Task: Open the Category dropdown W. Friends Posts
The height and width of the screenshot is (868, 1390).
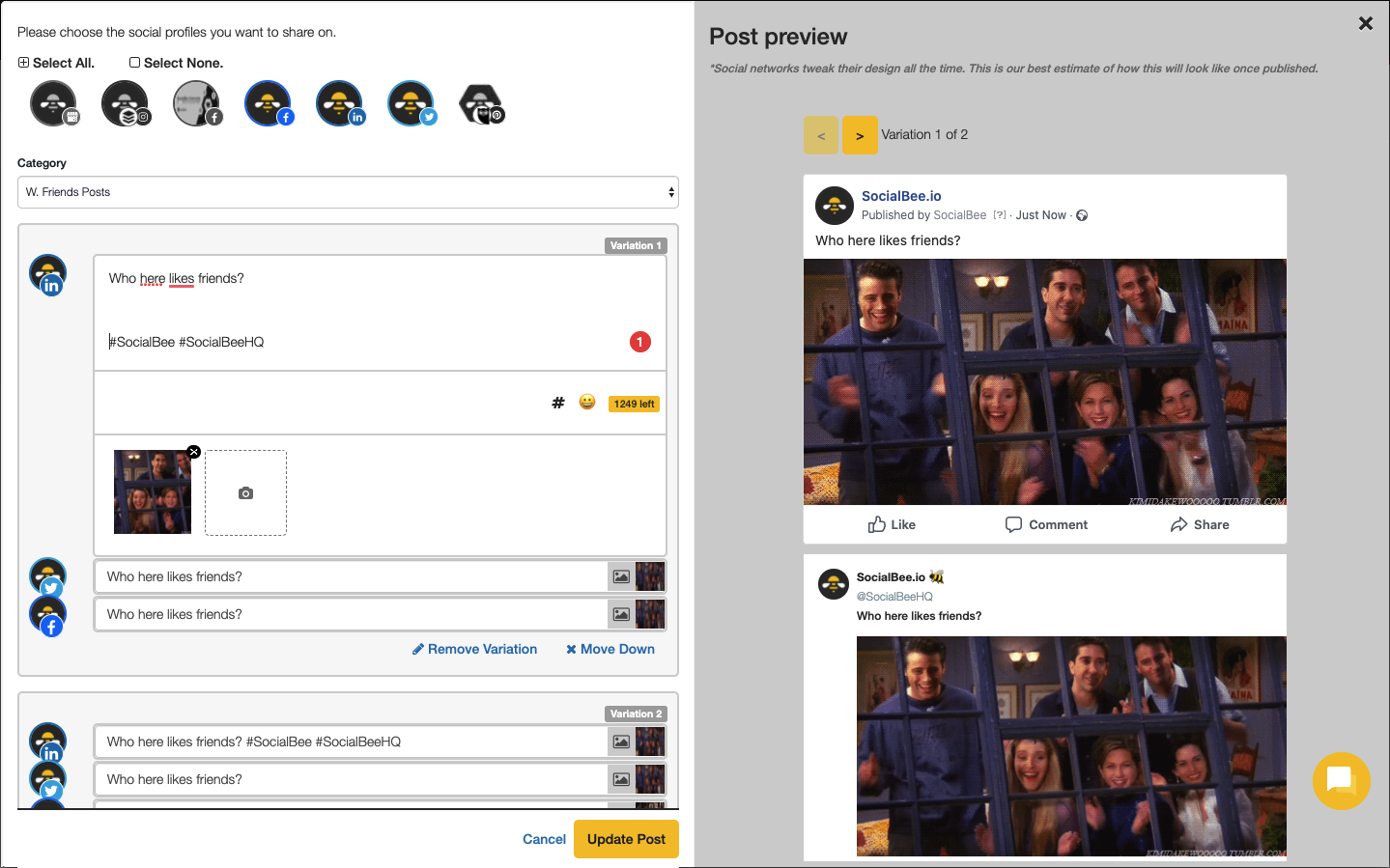Action: pos(348,192)
